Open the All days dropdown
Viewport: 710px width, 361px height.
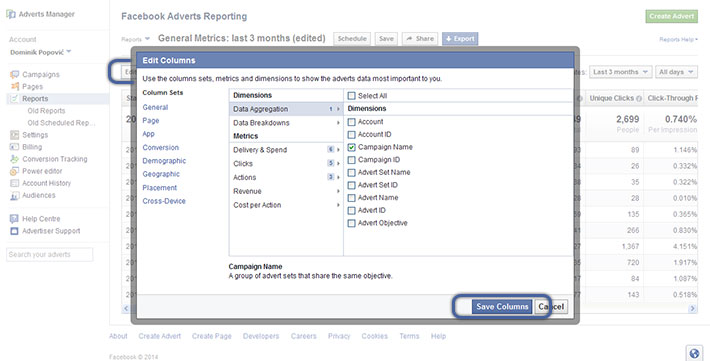point(676,72)
